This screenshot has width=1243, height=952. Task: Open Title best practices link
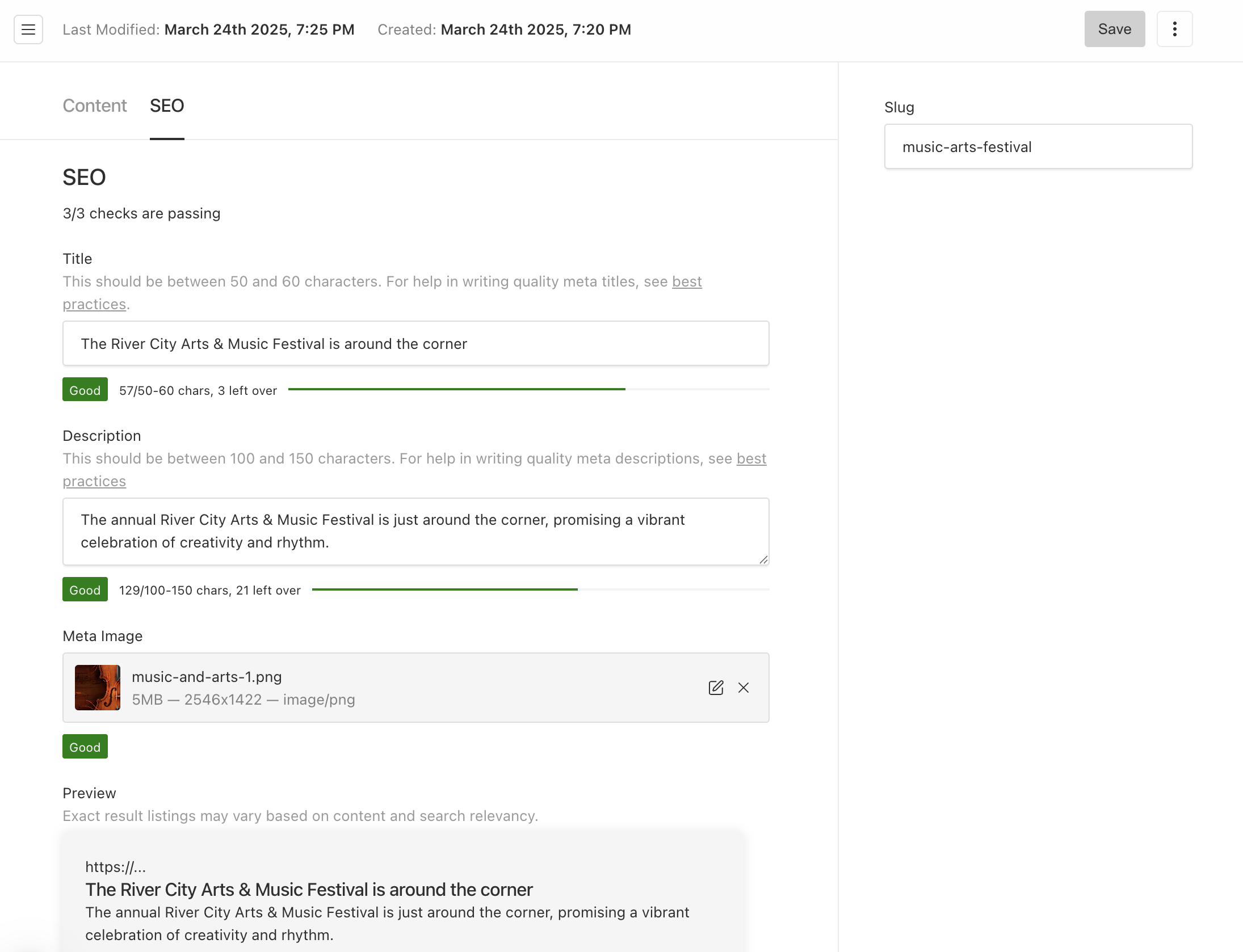point(687,282)
